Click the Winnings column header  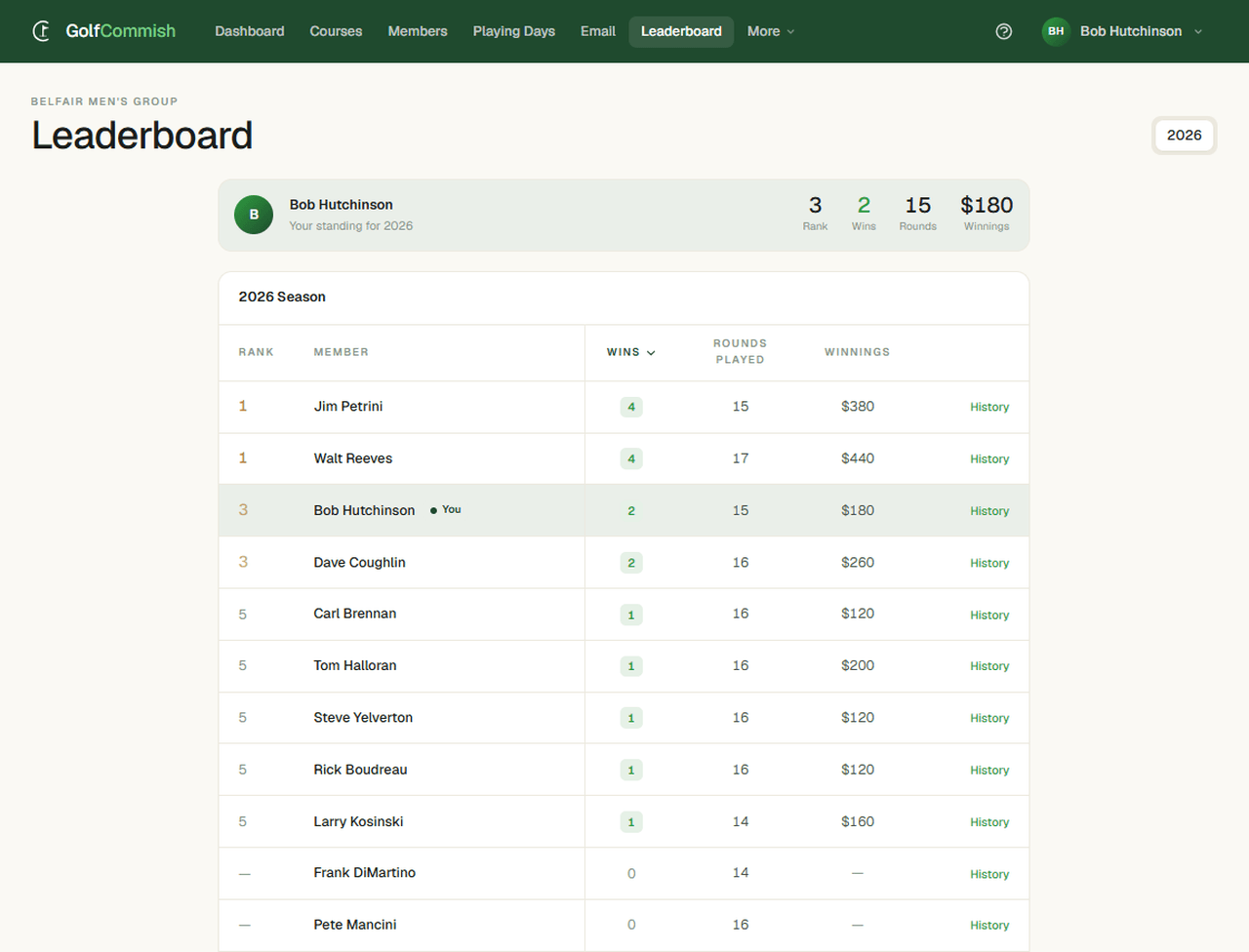click(x=857, y=352)
